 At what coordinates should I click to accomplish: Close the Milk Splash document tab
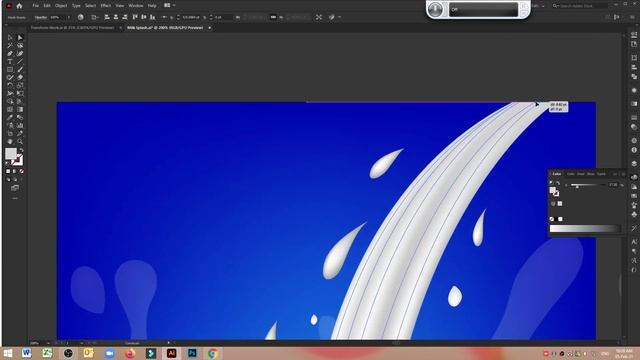(x=210, y=28)
